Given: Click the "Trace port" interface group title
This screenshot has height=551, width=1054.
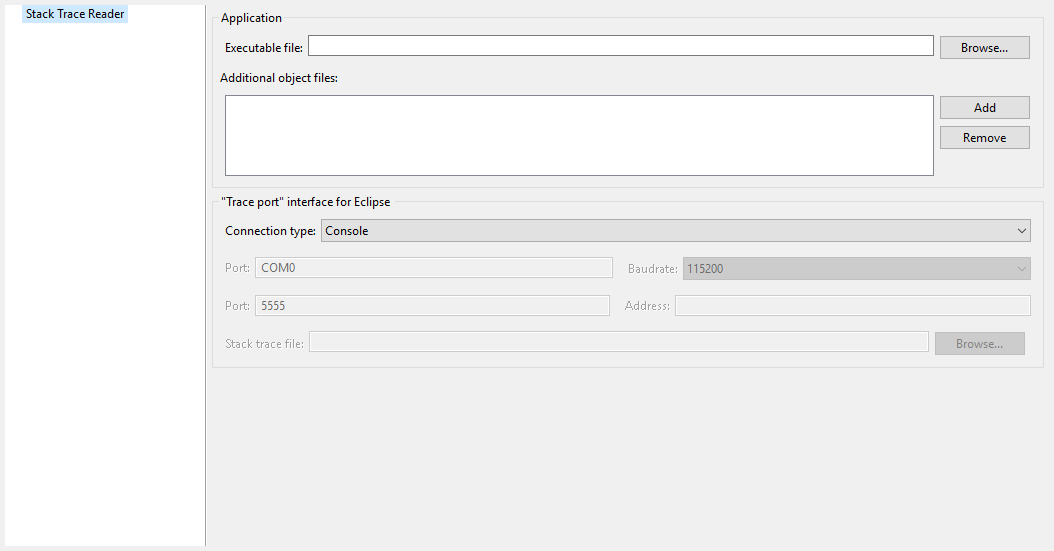Looking at the screenshot, I should (x=305, y=201).
